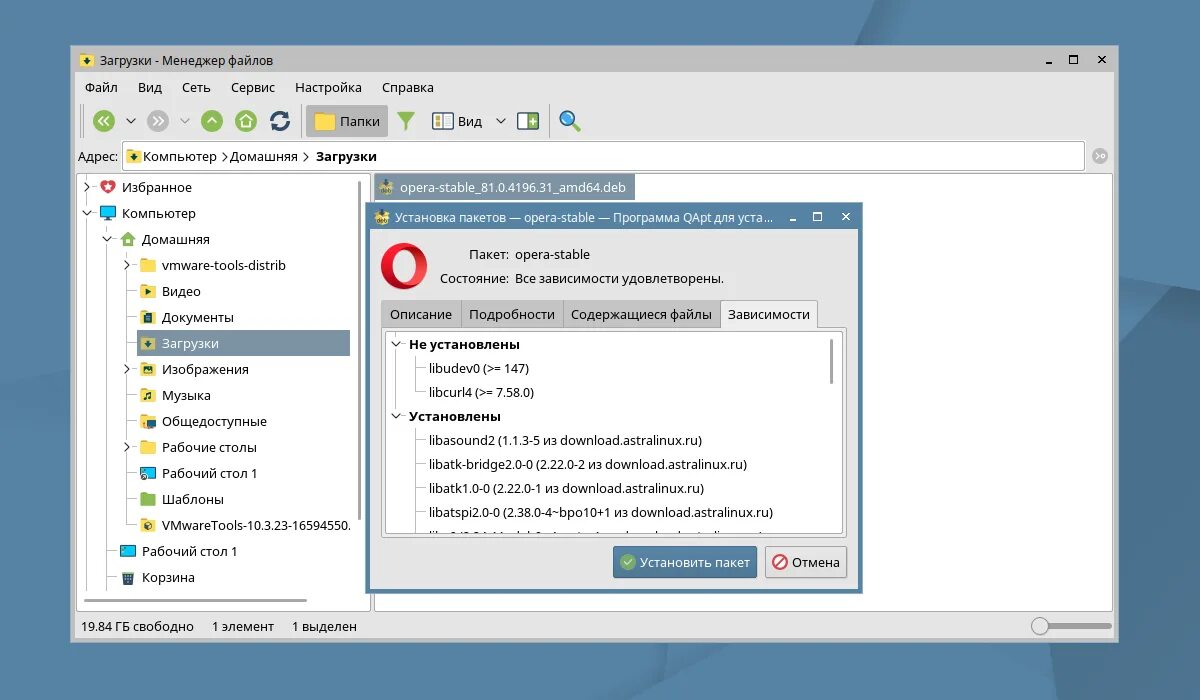Image resolution: width=1200 pixels, height=700 pixels.
Task: Toggle the Папки folders panel button
Action: click(x=347, y=121)
